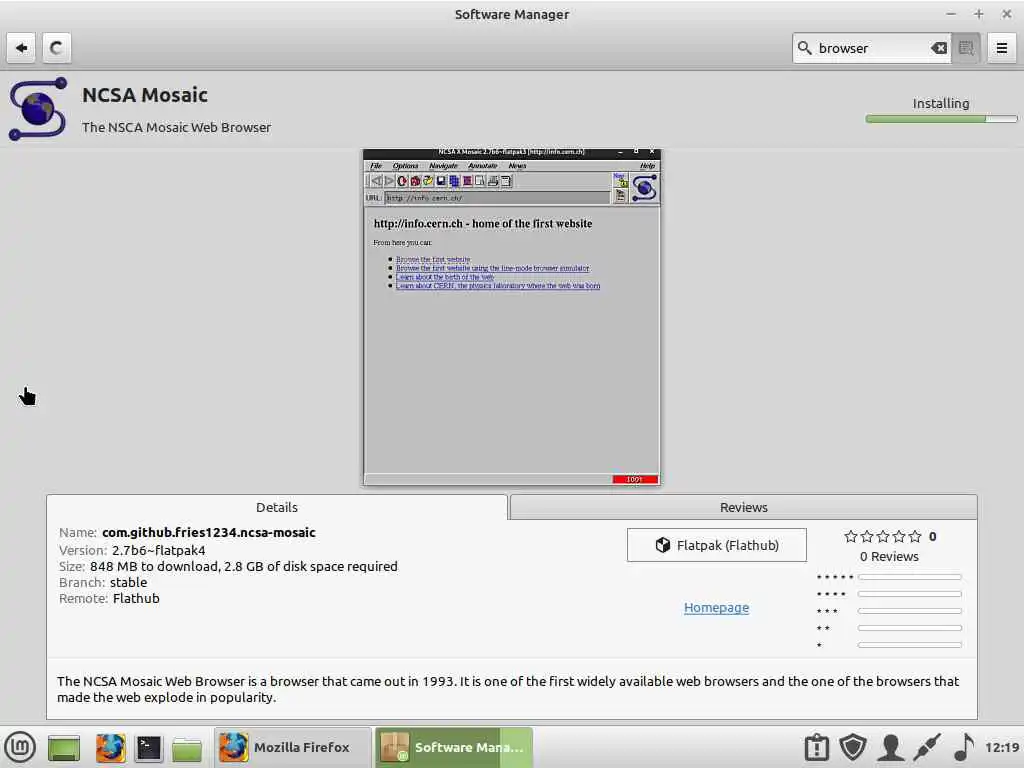Clear the browser search text
Image resolution: width=1024 pixels, height=768 pixels.
tap(938, 48)
